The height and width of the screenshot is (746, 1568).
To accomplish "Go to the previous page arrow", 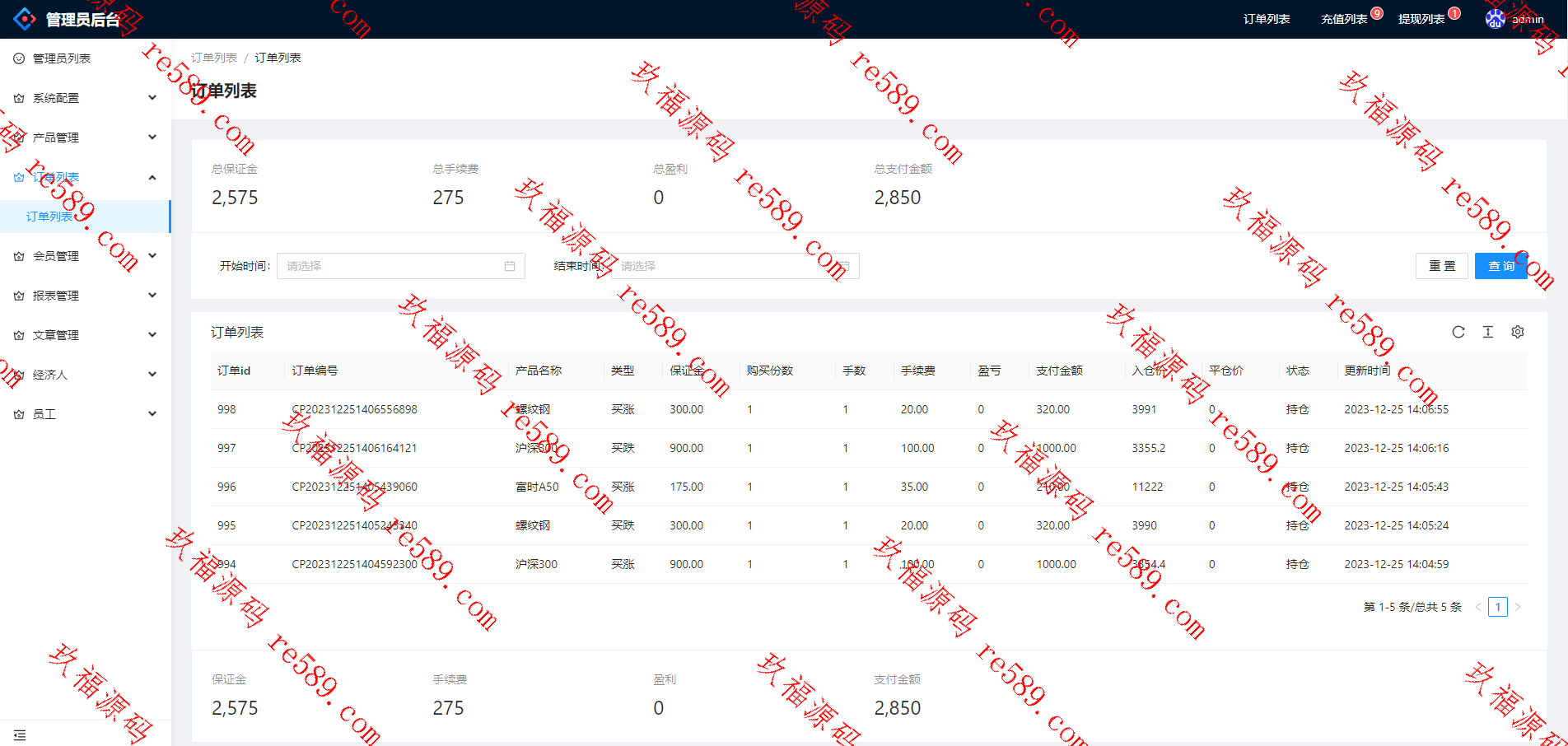I will tap(1478, 607).
